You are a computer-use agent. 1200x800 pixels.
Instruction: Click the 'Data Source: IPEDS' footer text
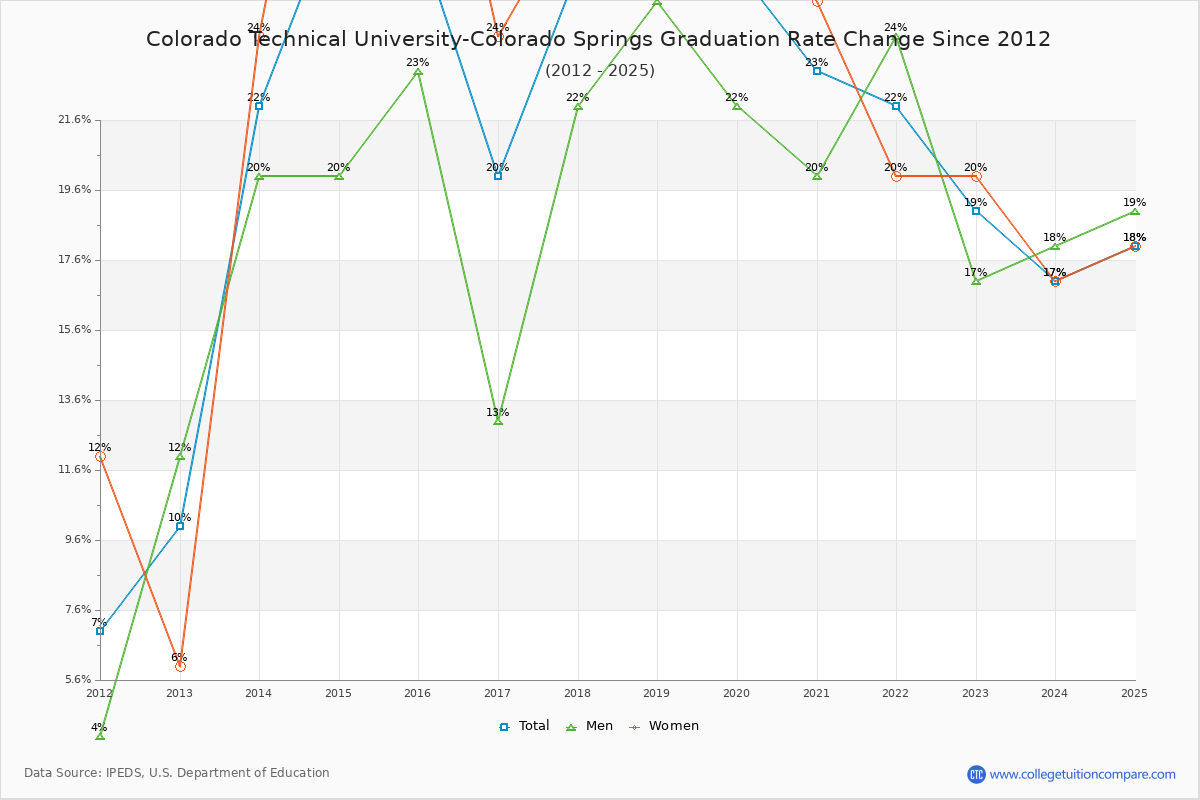point(177,773)
